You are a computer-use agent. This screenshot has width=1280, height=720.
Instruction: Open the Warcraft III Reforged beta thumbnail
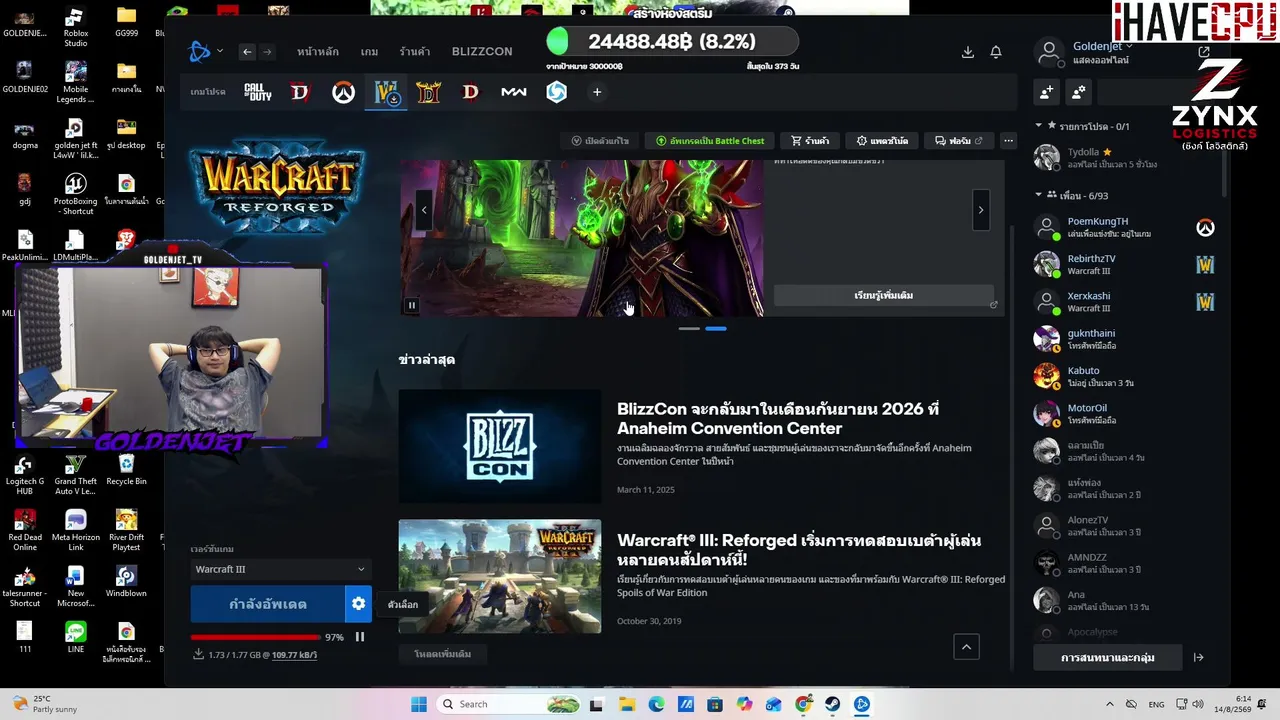(x=500, y=576)
